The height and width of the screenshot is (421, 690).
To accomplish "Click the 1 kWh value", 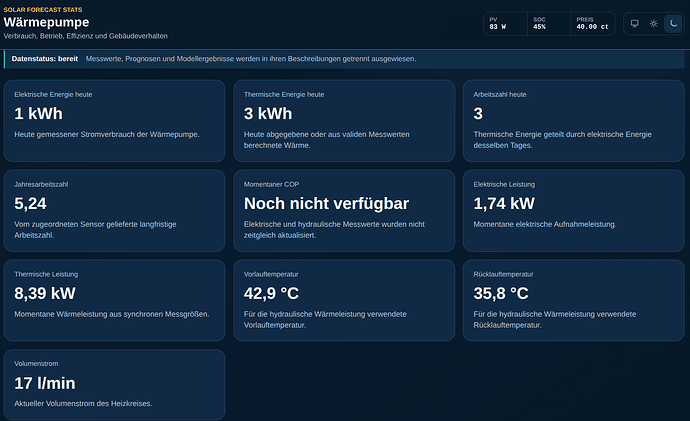I will tap(38, 113).
